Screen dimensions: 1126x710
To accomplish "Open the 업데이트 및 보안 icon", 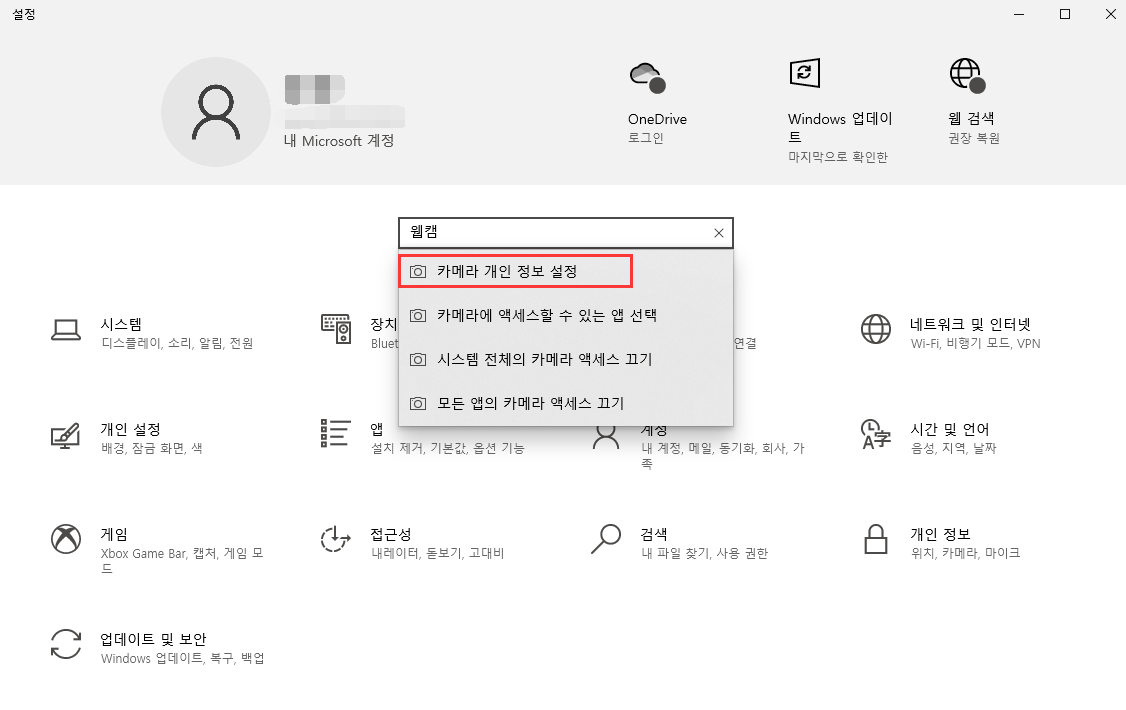I will click(65, 645).
